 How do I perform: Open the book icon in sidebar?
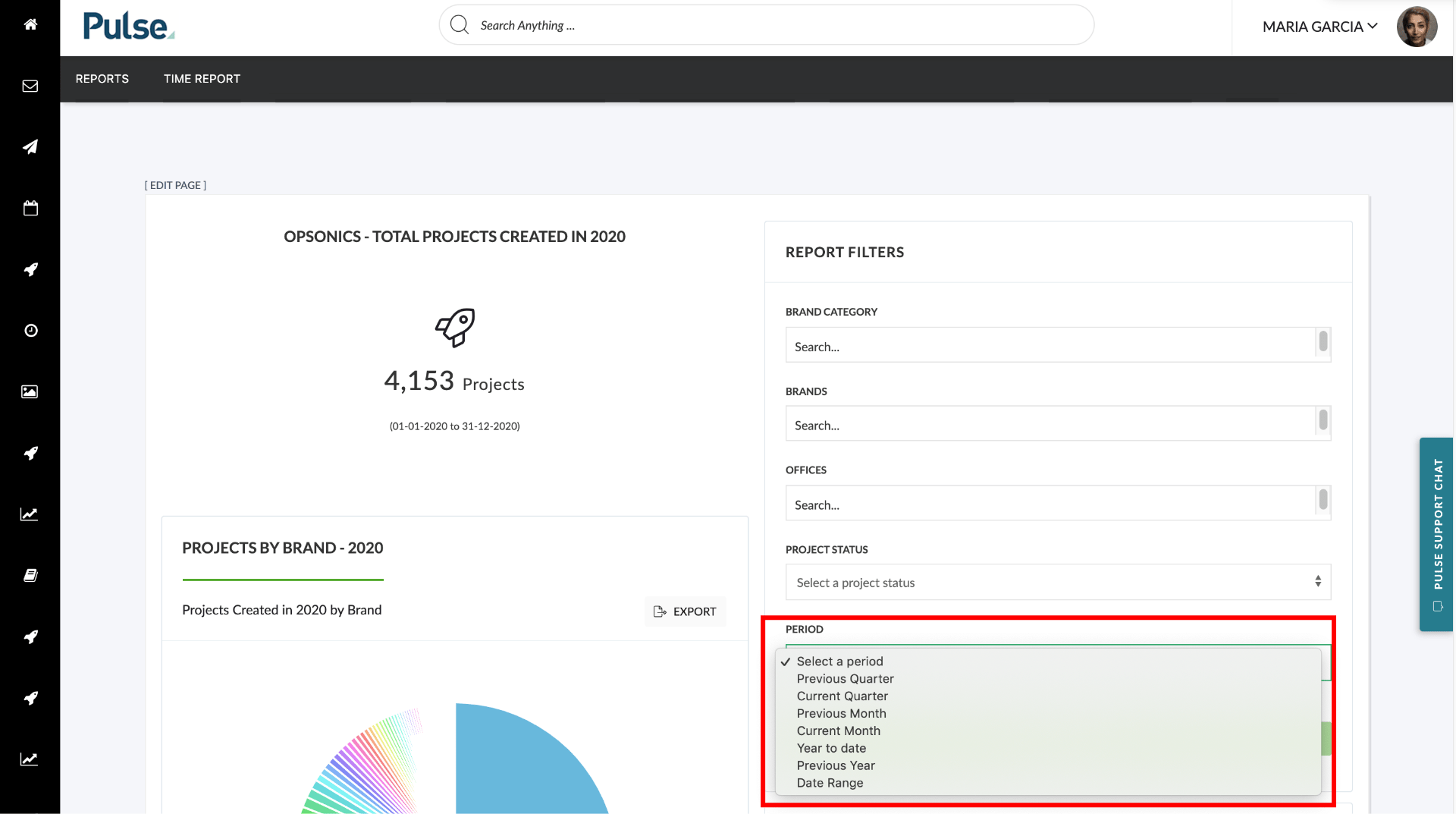pos(30,575)
